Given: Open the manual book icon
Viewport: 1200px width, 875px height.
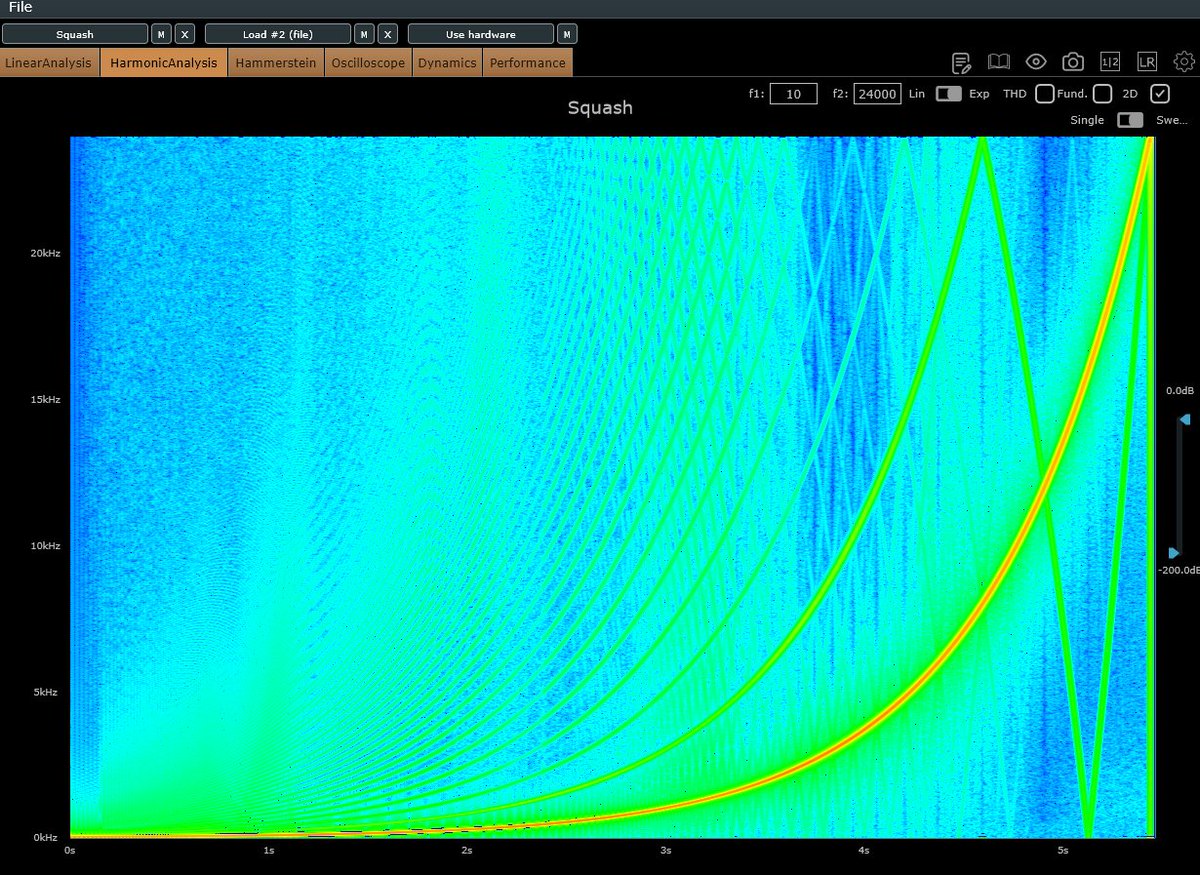Looking at the screenshot, I should pos(998,62).
